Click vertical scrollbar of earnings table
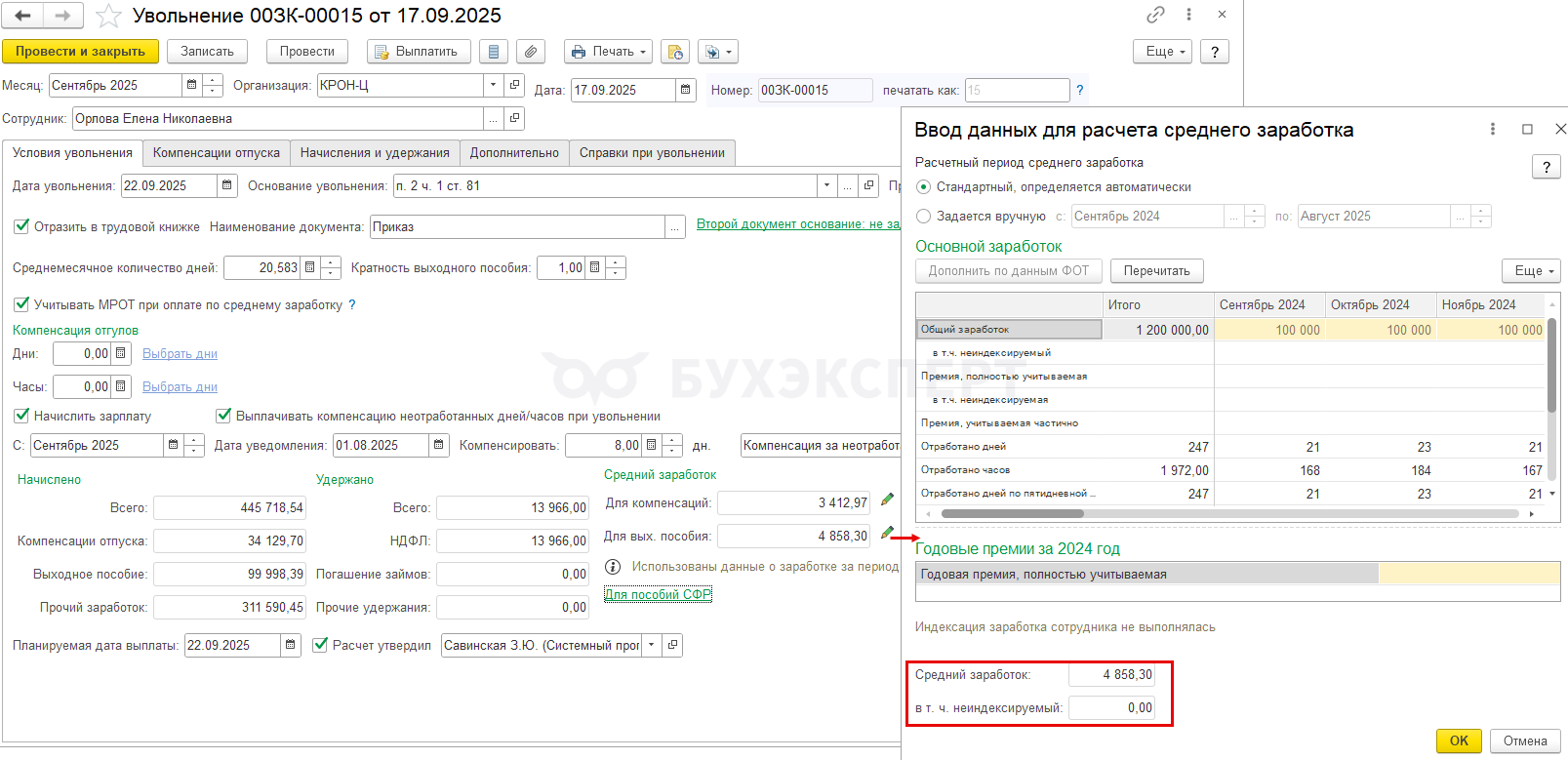1568x760 pixels. coord(1552,365)
